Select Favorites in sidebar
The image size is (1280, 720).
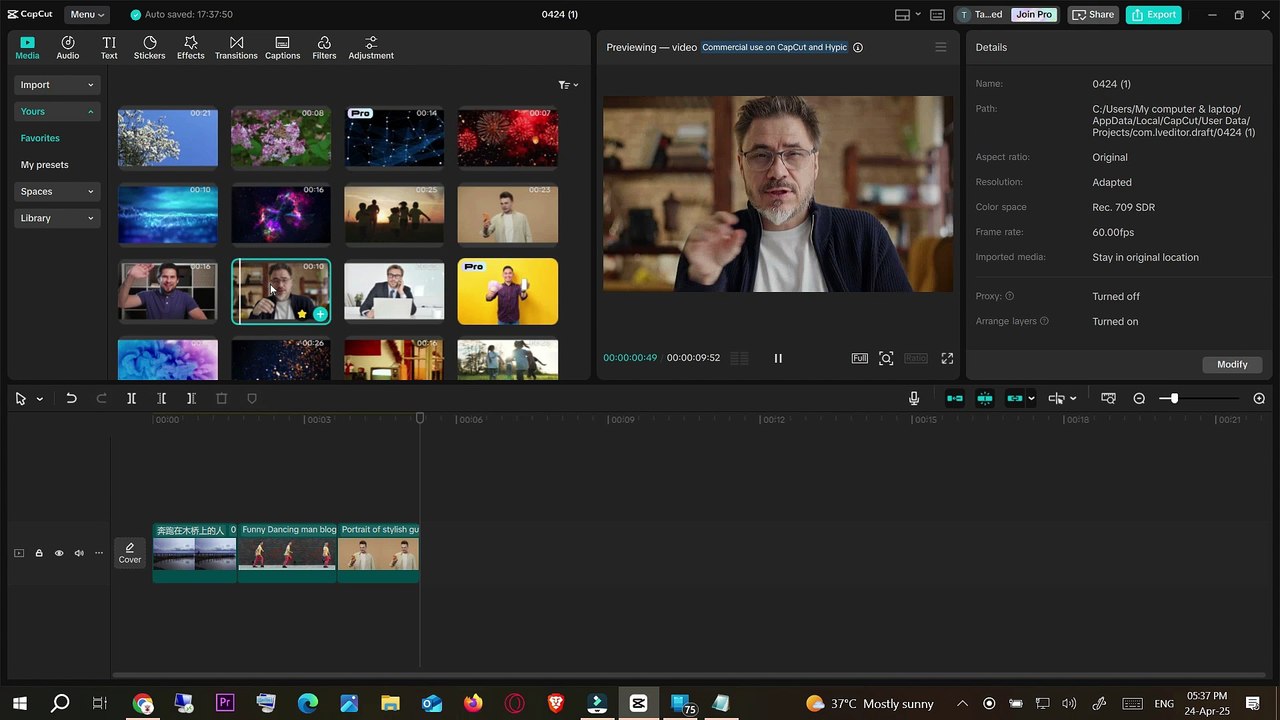pos(40,138)
